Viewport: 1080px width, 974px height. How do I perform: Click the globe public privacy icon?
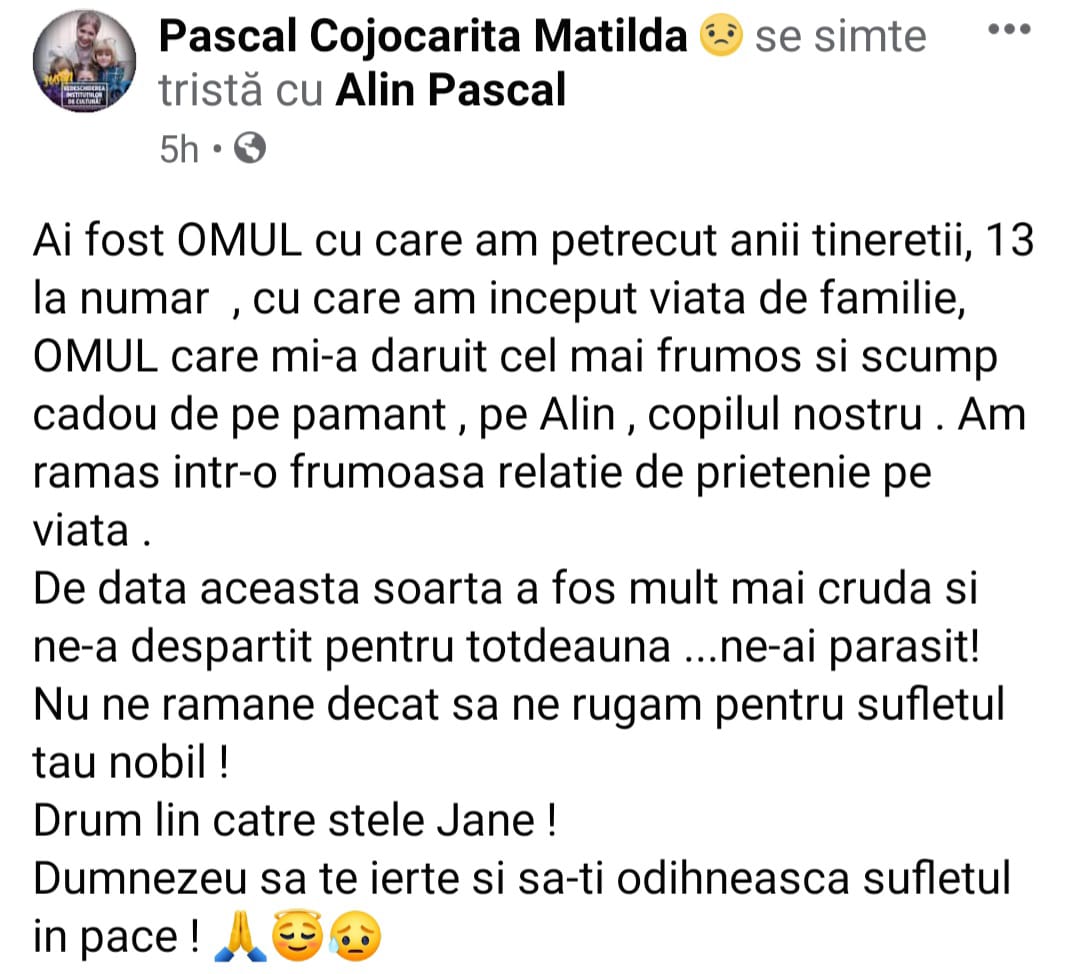click(249, 149)
